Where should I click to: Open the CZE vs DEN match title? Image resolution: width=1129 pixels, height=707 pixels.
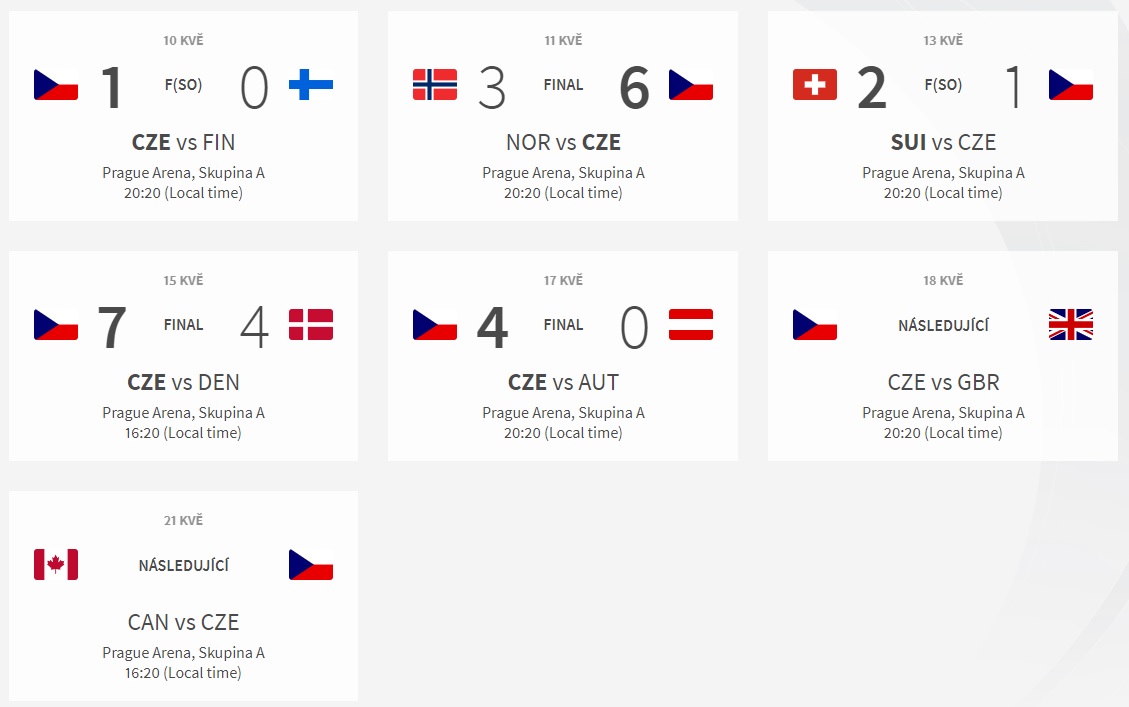pos(184,382)
